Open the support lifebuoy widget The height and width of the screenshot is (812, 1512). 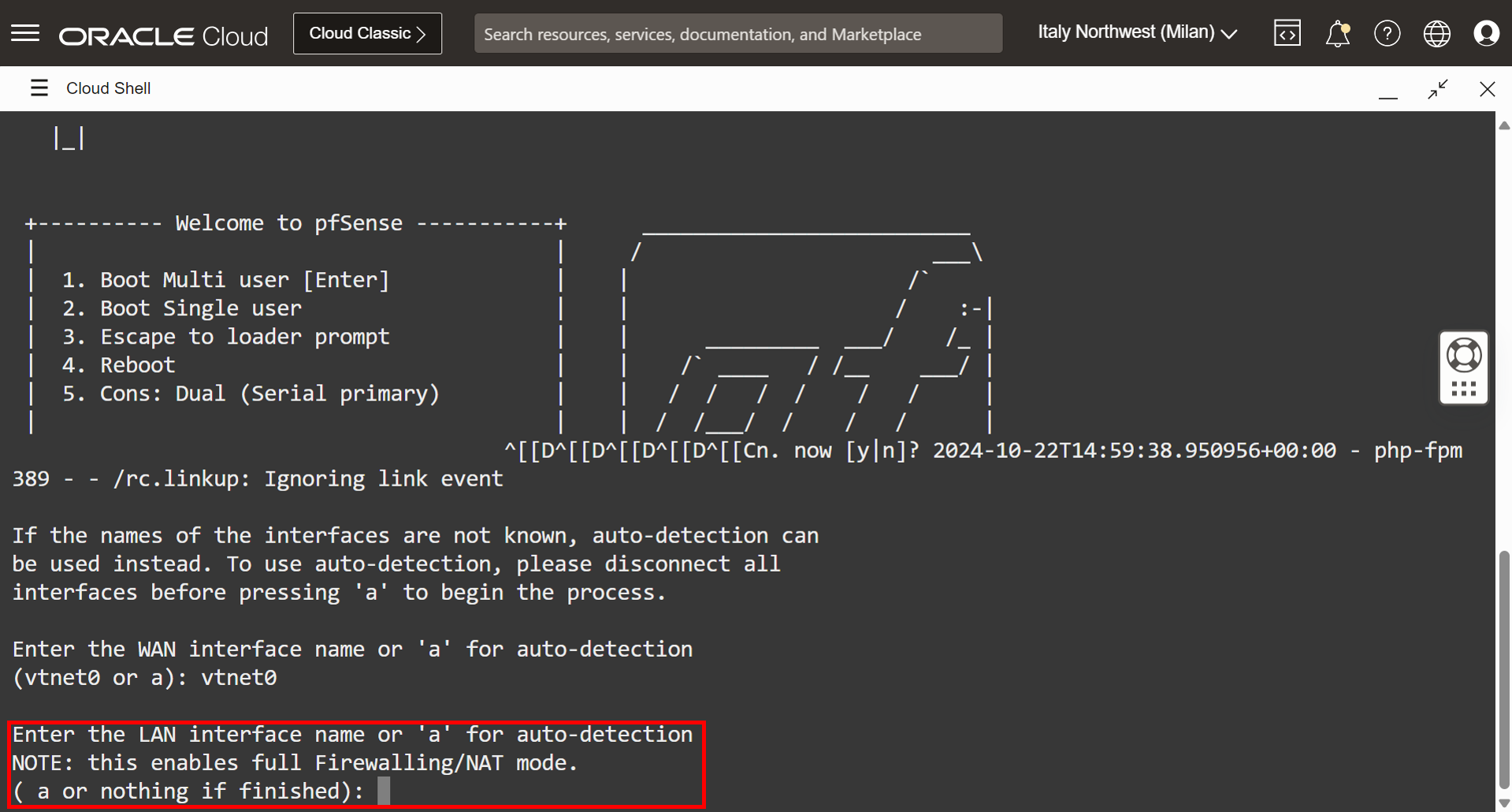coord(1464,356)
